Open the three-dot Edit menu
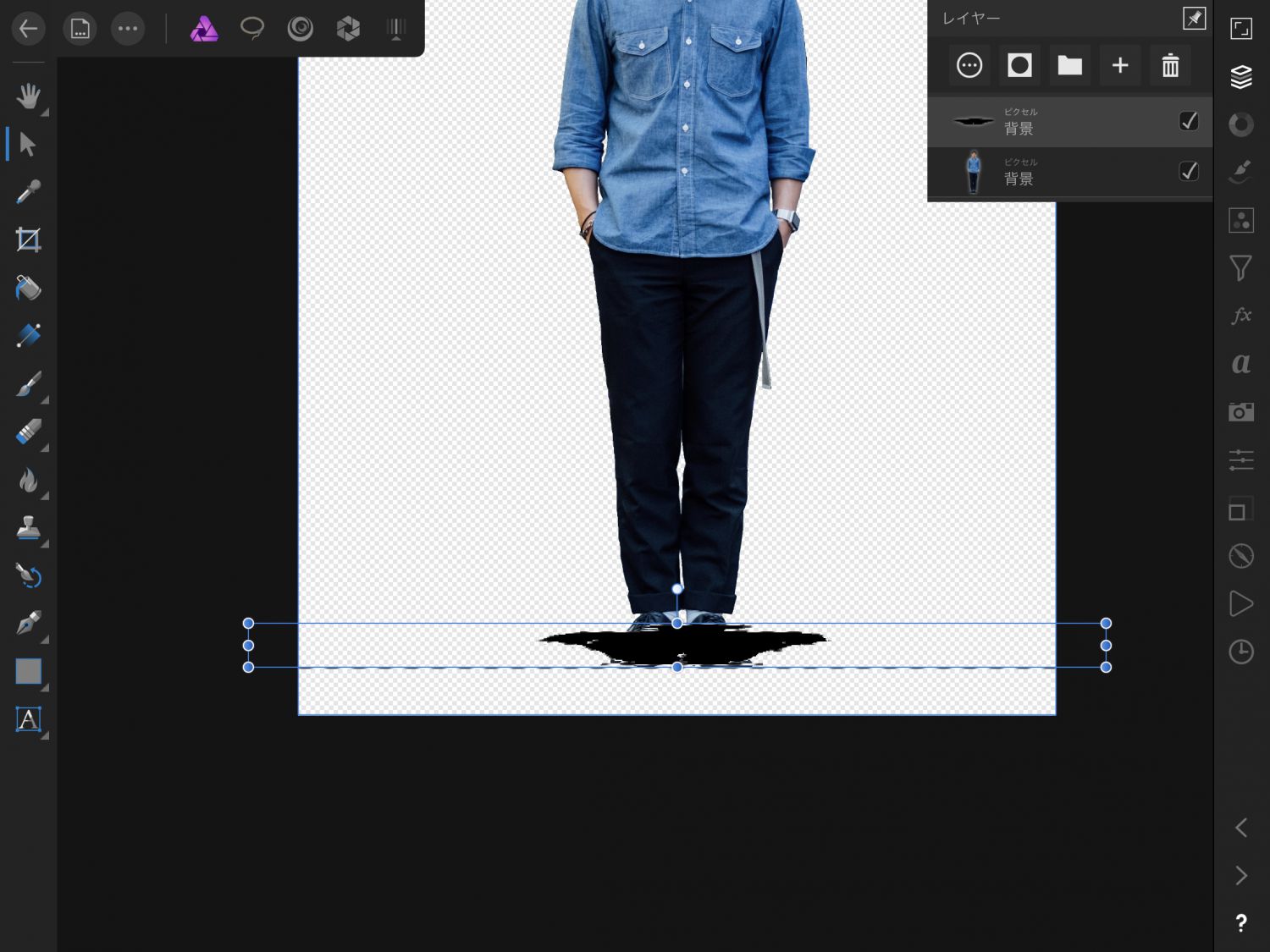 [128, 30]
